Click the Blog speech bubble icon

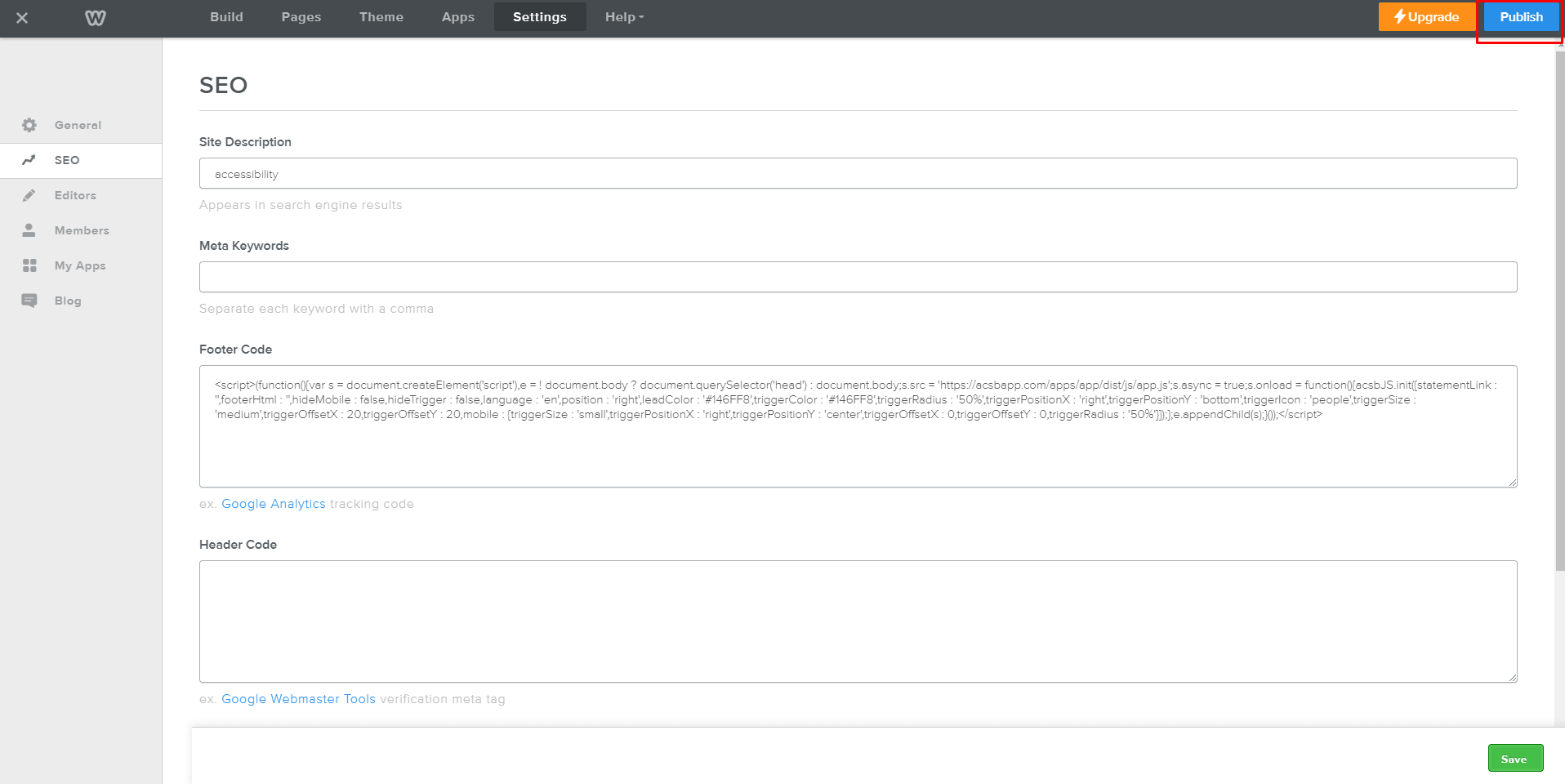pos(29,300)
